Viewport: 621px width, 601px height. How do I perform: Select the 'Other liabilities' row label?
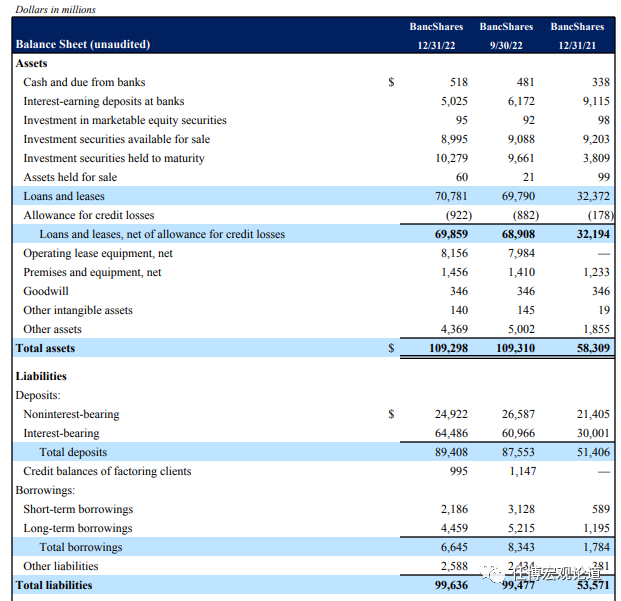[61, 566]
